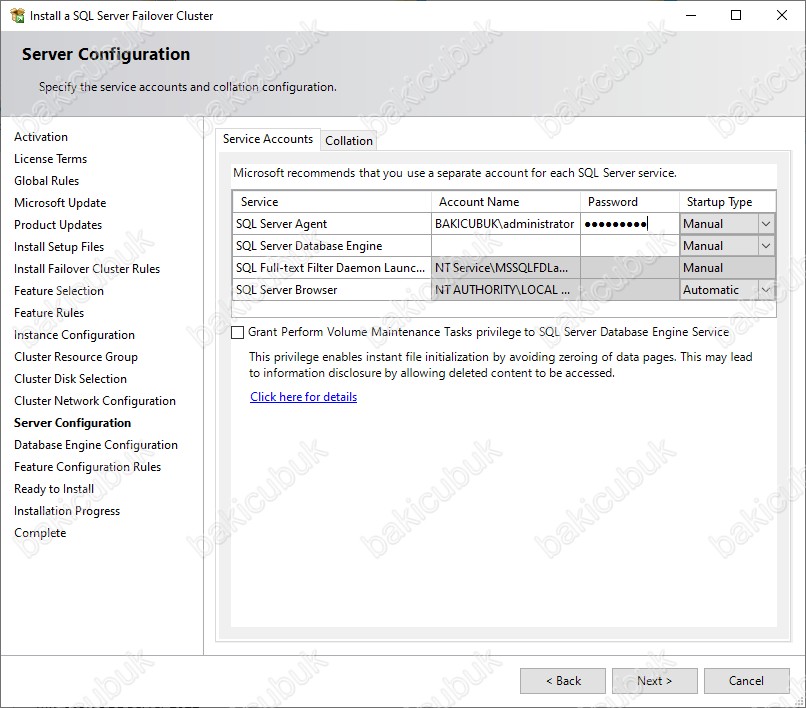Click the Startup Type column header
The height and width of the screenshot is (708, 806).
[727, 202]
